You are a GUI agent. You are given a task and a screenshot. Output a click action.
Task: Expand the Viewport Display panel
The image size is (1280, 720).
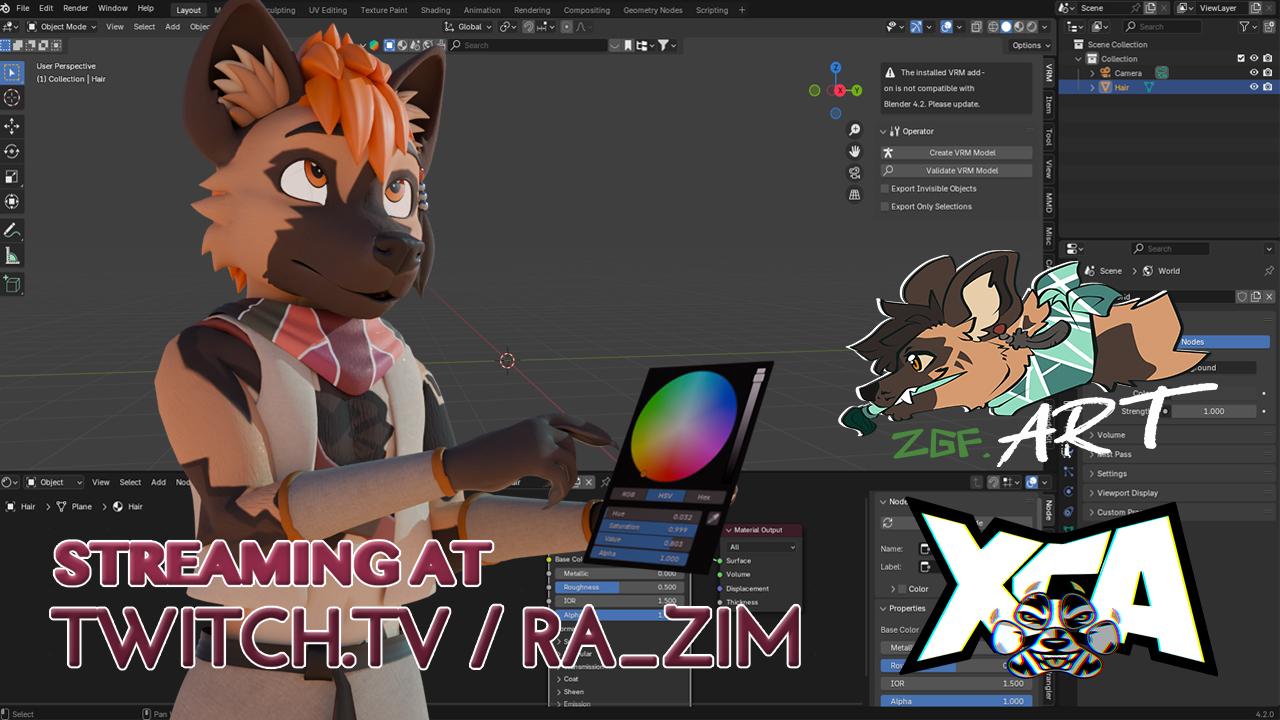(1127, 493)
